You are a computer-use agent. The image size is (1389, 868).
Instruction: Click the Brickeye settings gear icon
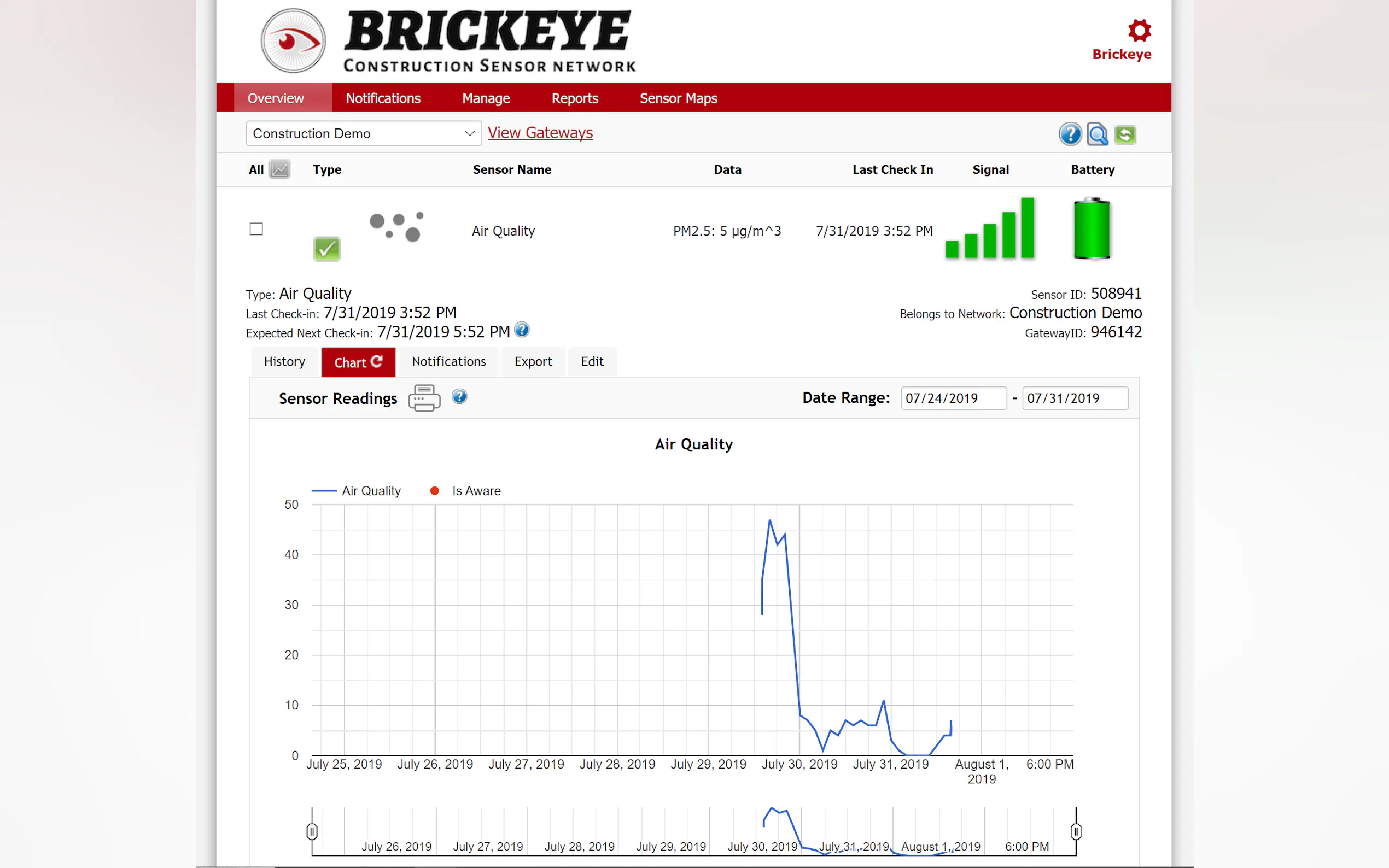click(1139, 31)
